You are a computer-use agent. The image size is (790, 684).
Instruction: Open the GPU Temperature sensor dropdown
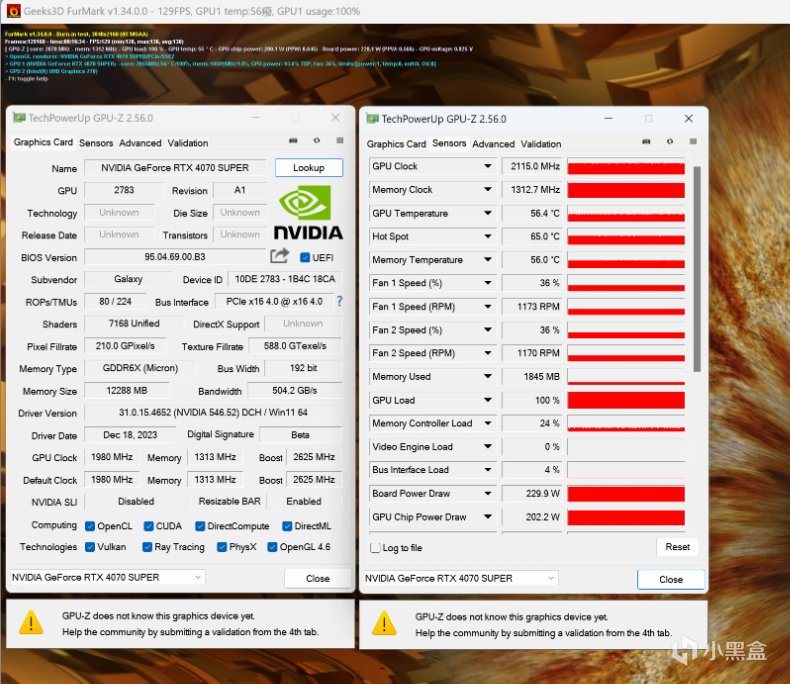point(488,213)
